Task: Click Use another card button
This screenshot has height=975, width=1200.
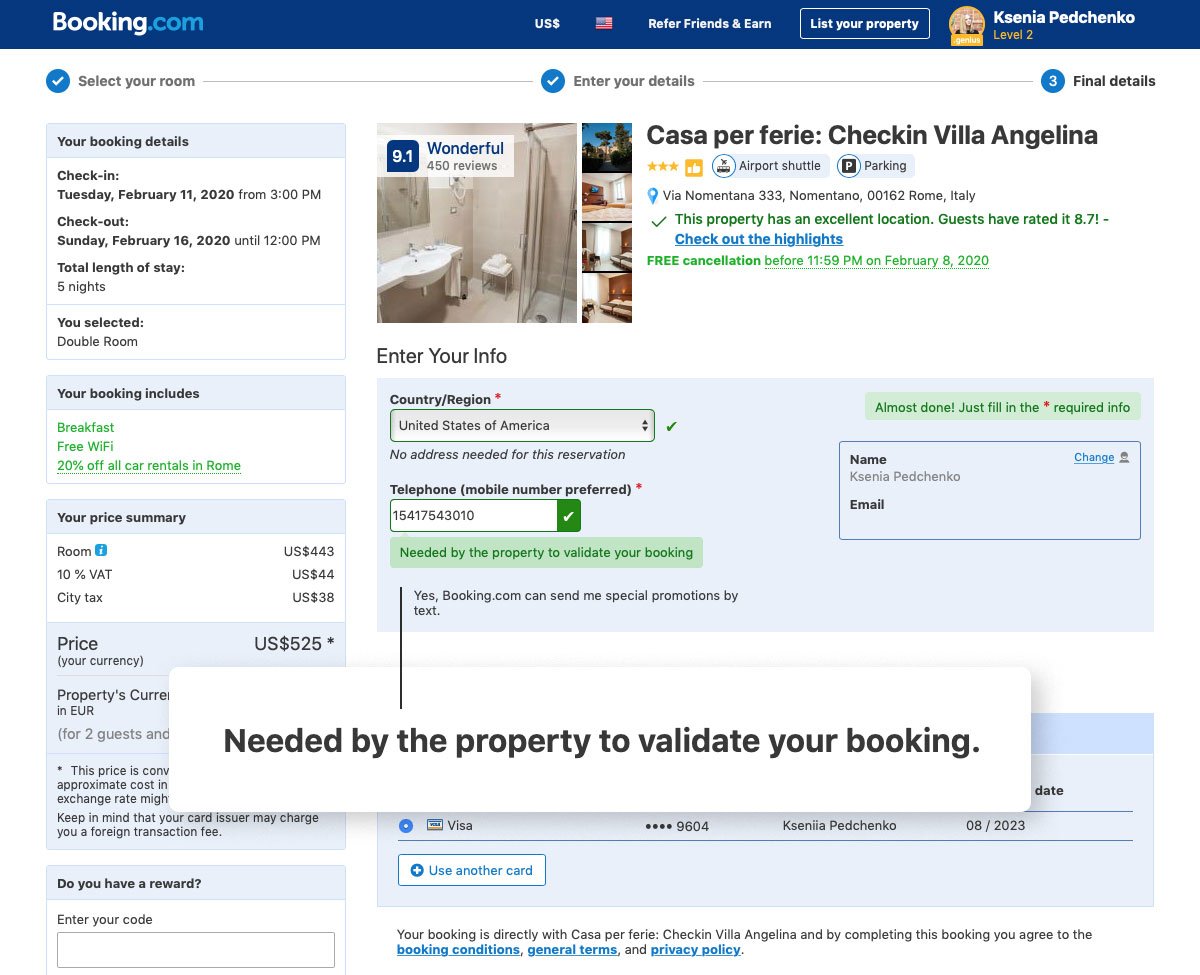Action: 472,870
